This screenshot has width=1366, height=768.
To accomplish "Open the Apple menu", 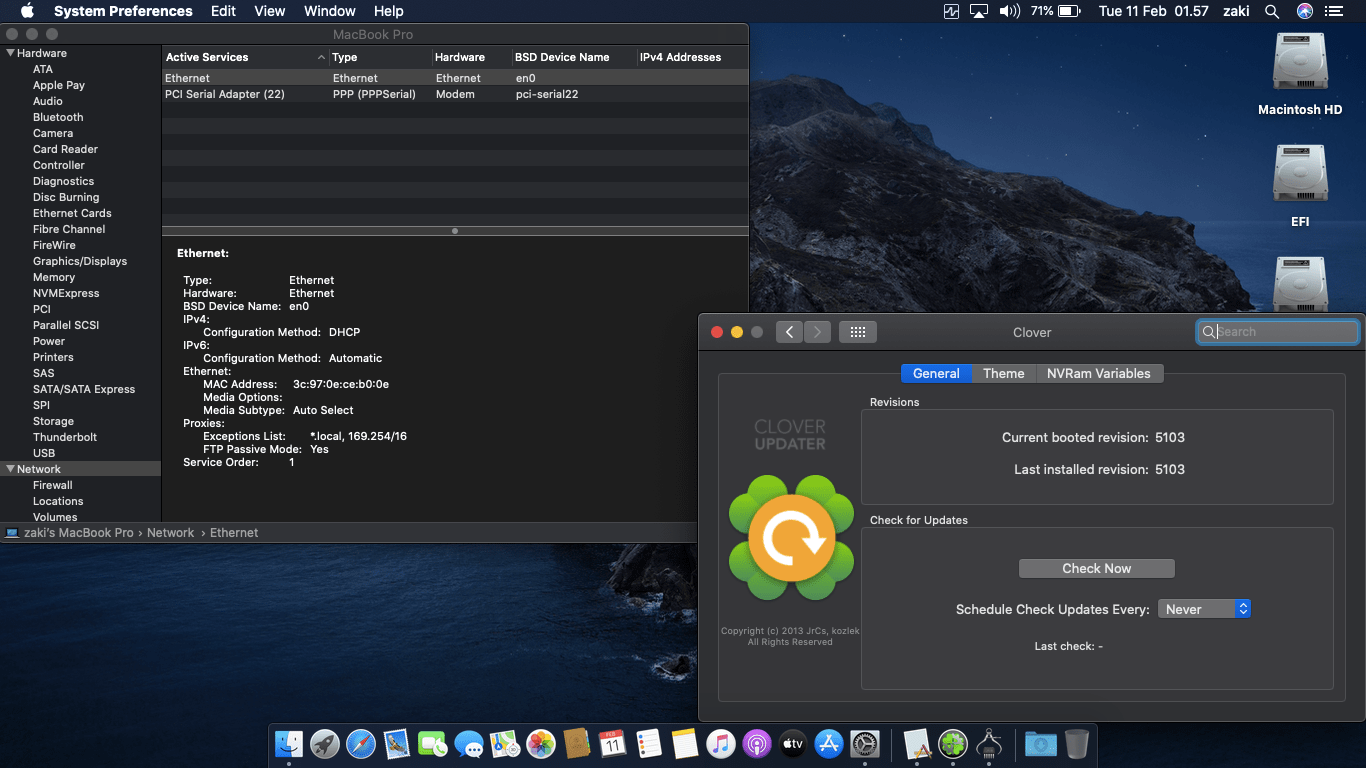I will (x=27, y=11).
